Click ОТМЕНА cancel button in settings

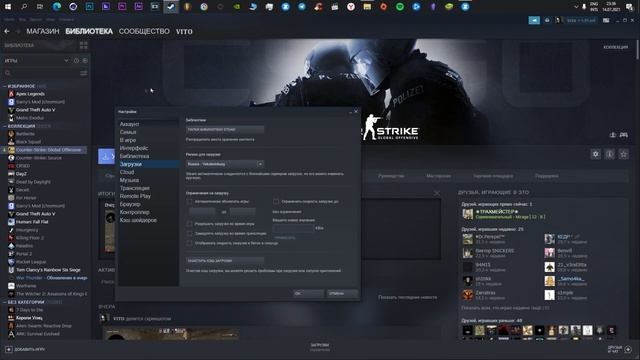coord(342,293)
